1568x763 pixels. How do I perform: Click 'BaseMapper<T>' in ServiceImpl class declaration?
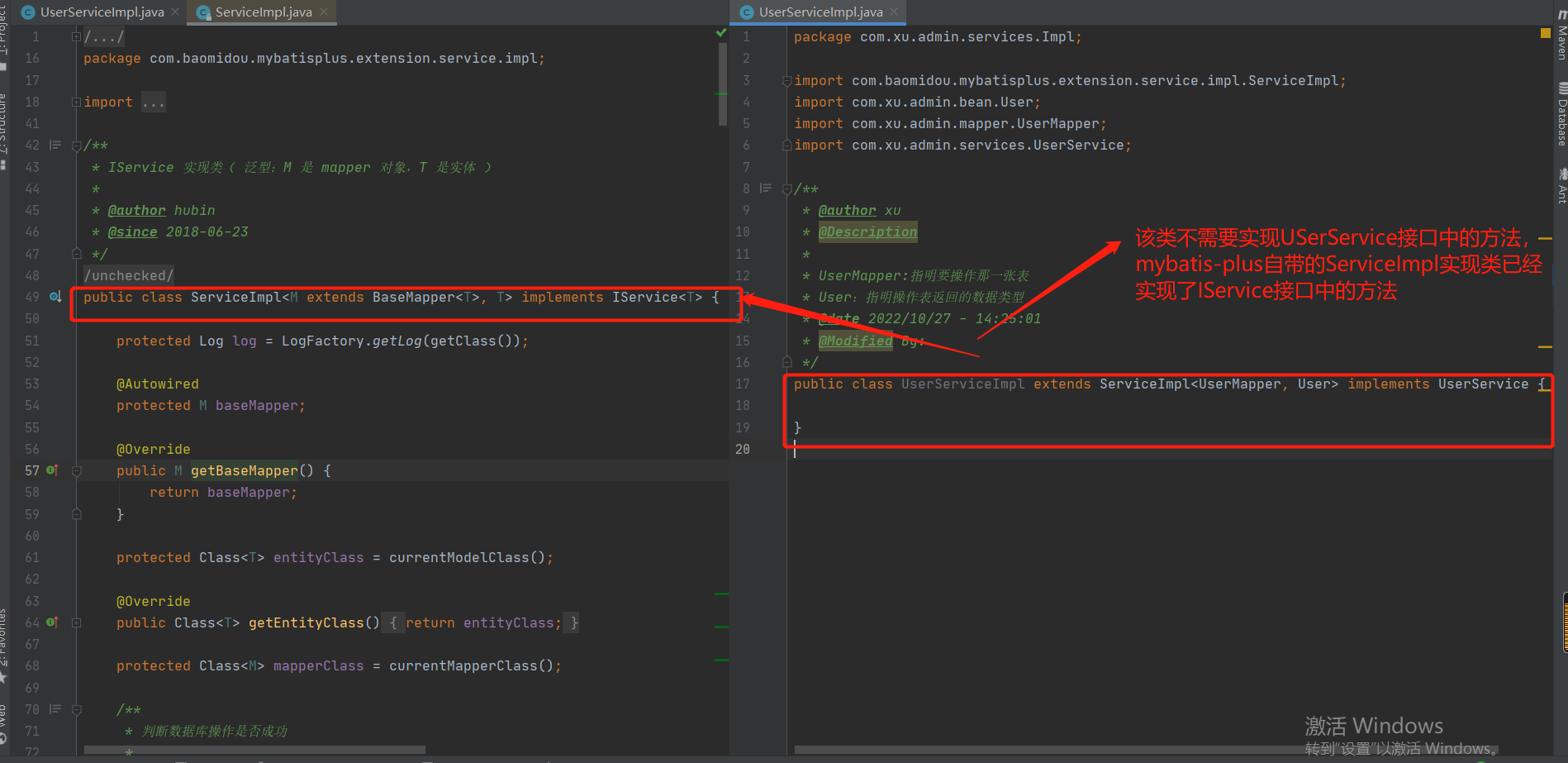(425, 297)
